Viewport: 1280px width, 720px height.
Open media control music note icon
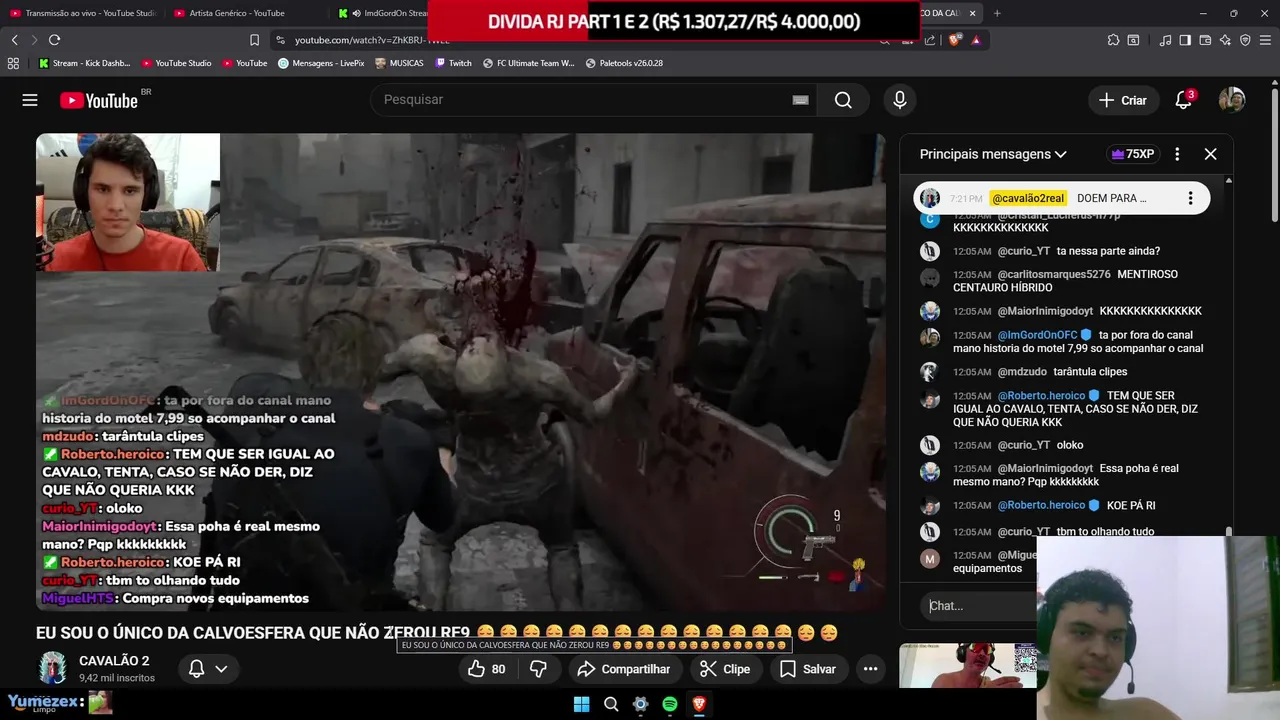pos(1165,40)
